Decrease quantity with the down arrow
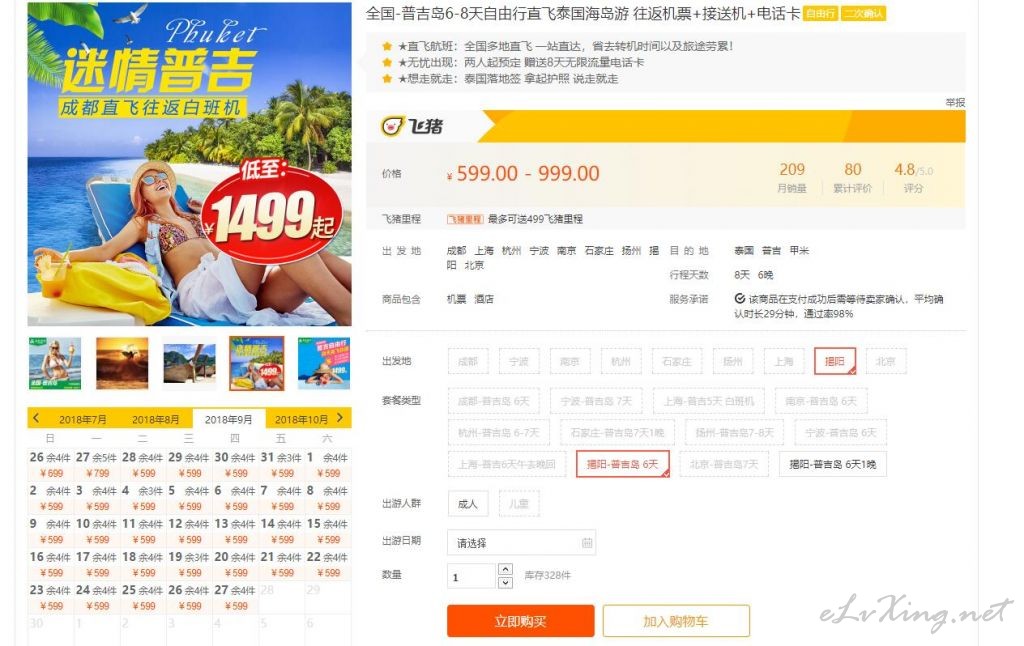The height and width of the screenshot is (646, 1024). pos(505,582)
